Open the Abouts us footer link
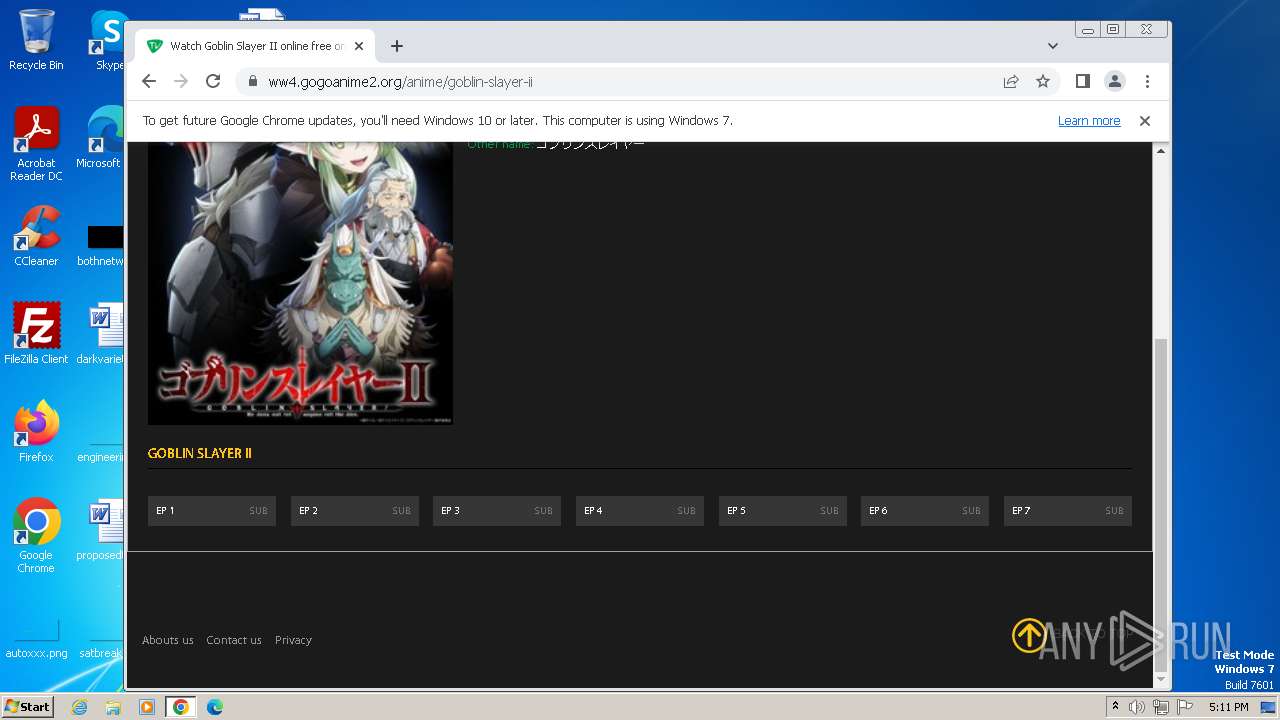Image resolution: width=1280 pixels, height=720 pixels. [168, 640]
